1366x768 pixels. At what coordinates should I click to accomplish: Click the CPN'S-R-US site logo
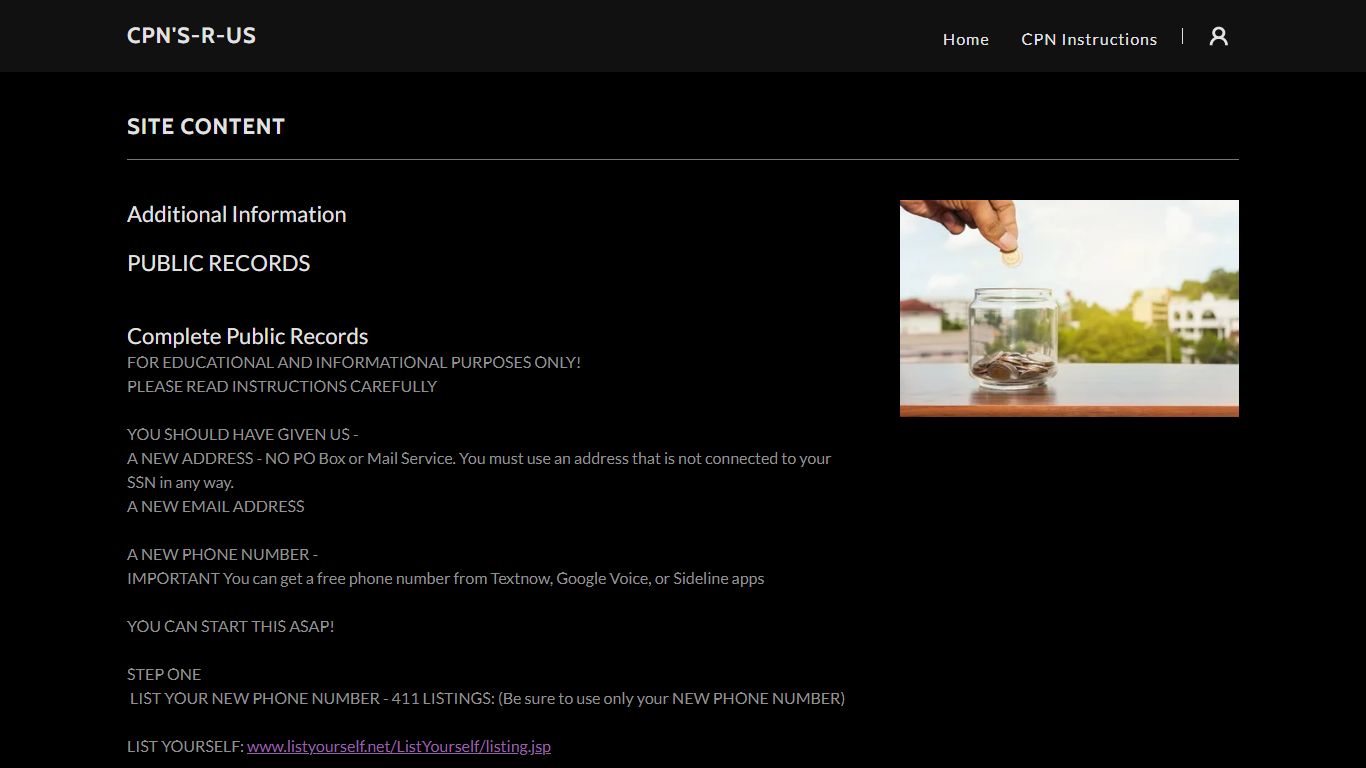pos(191,36)
